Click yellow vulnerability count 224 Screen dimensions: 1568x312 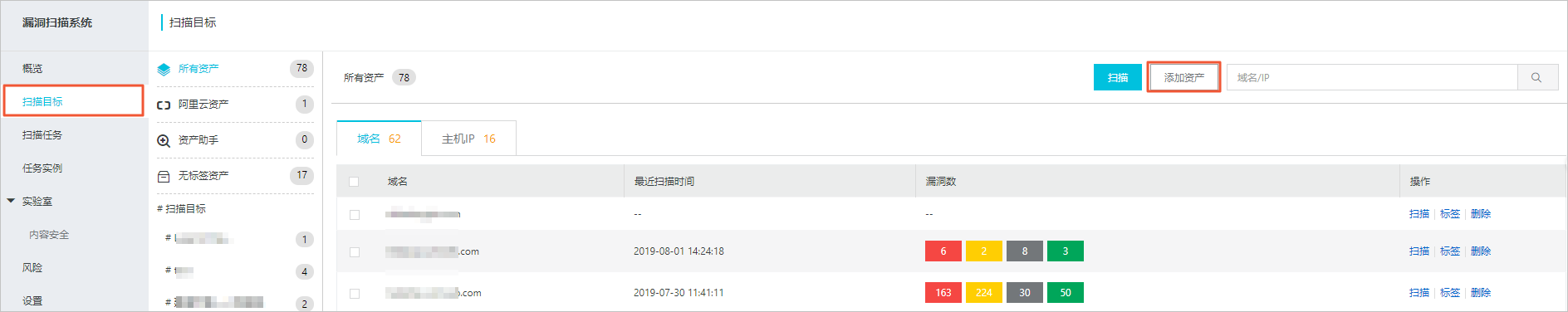(984, 292)
